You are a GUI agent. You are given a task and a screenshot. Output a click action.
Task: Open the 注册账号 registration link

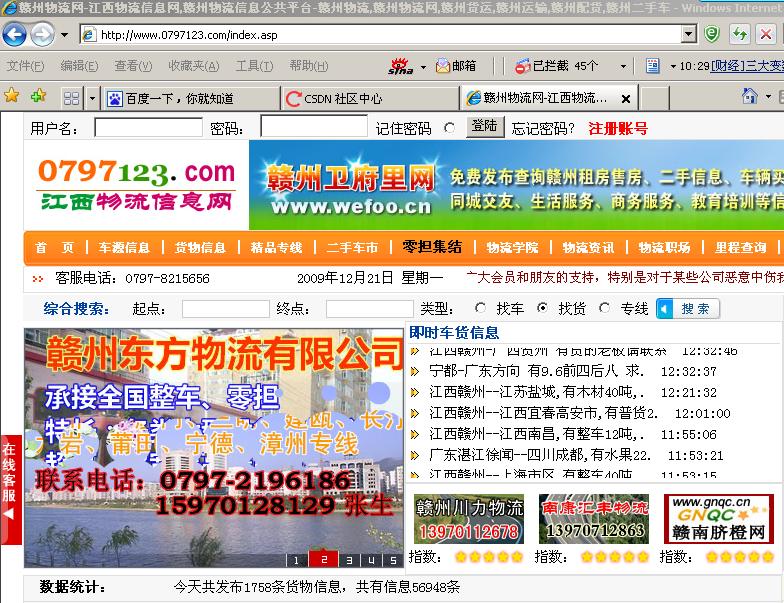[618, 128]
